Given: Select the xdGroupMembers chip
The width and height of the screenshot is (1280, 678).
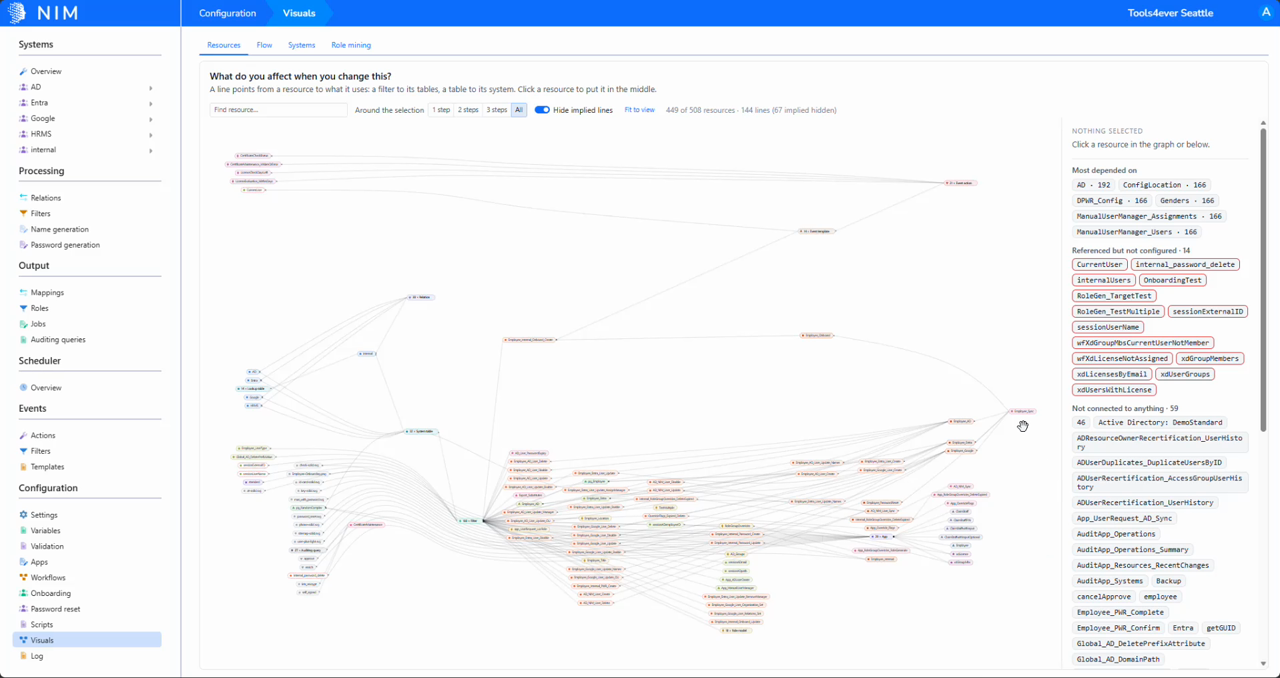Looking at the screenshot, I should [x=1209, y=358].
